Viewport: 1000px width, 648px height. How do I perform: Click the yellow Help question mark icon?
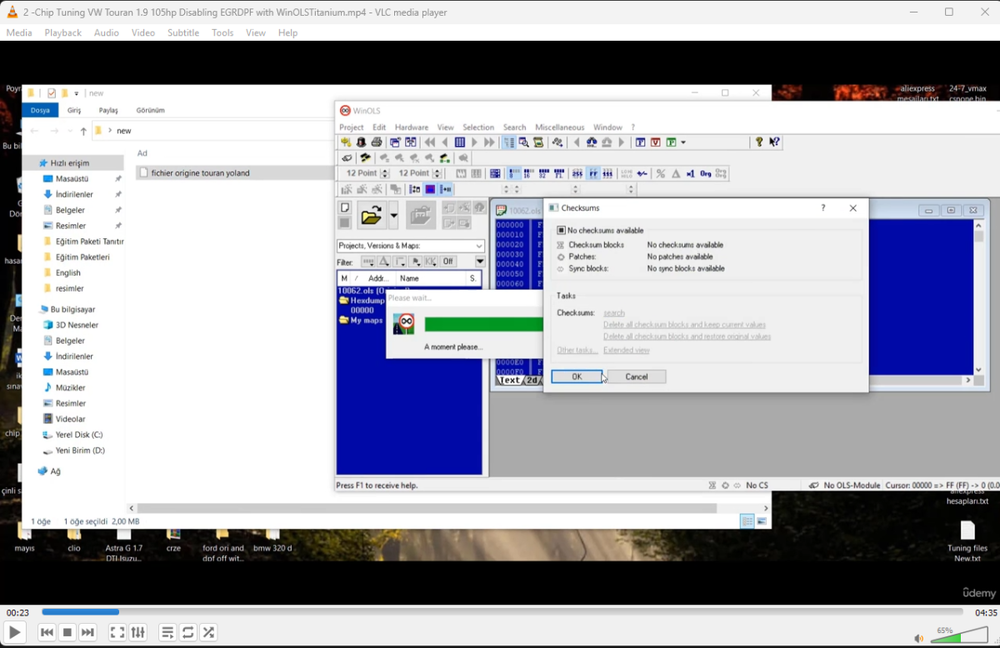coord(759,142)
